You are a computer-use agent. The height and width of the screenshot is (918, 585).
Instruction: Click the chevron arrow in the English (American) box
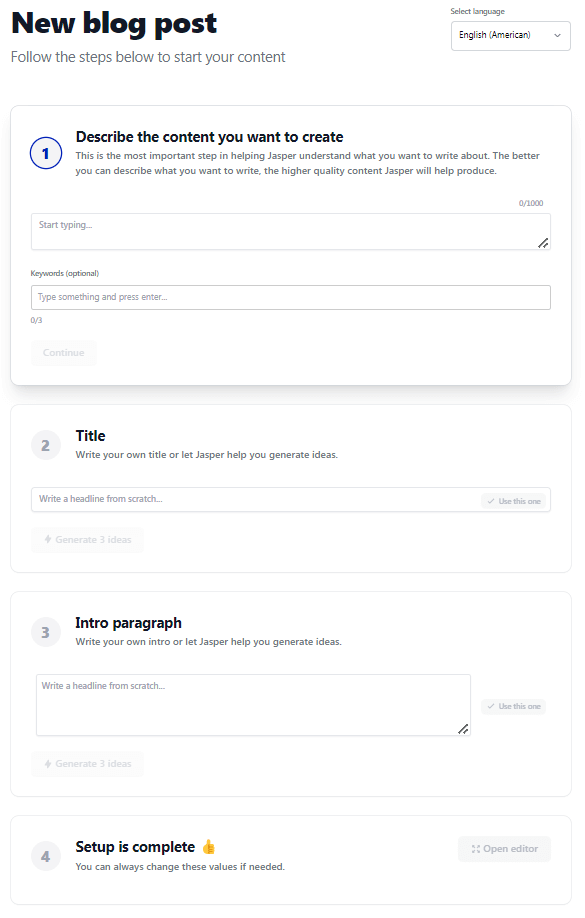pos(557,35)
